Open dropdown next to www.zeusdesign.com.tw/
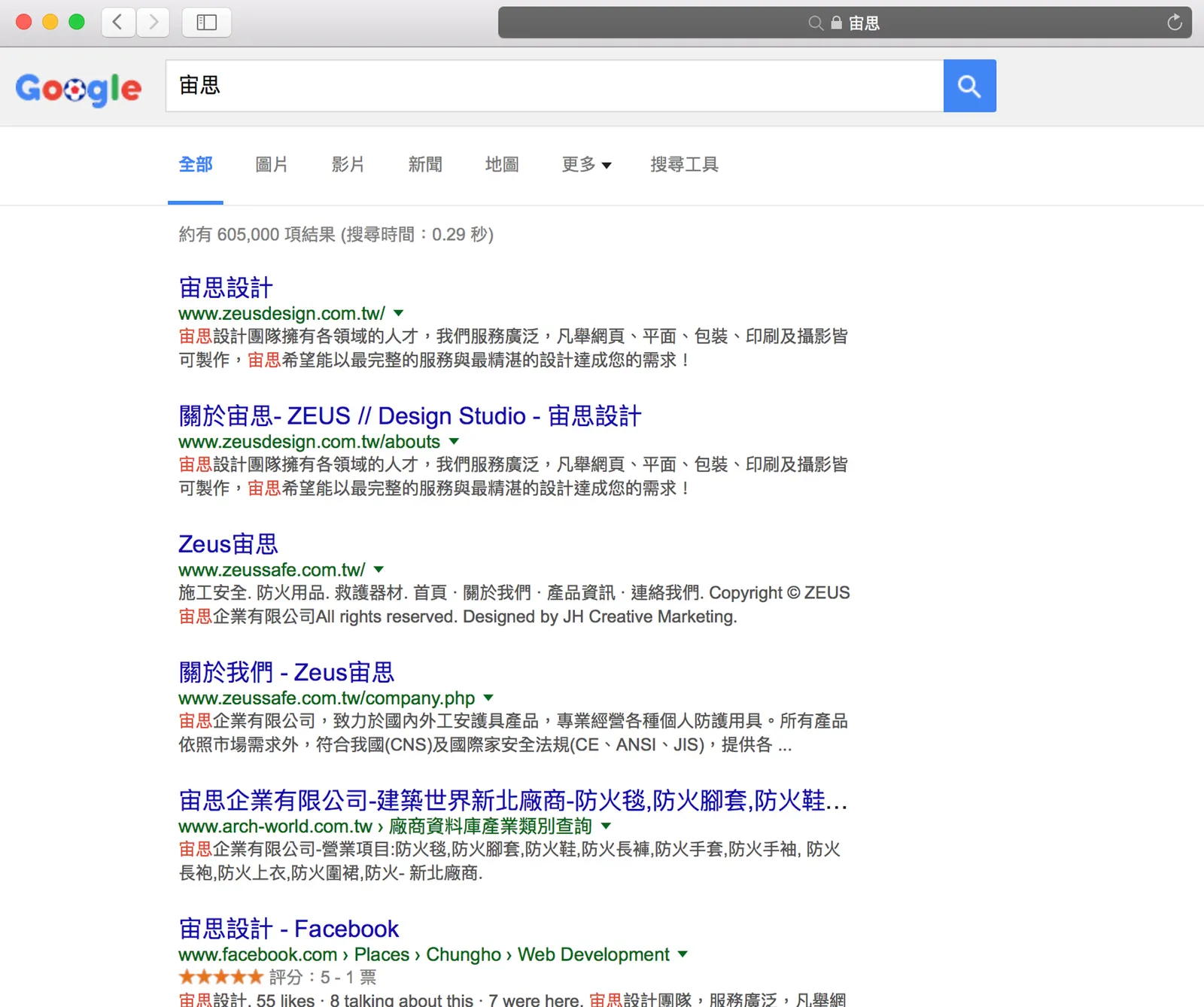Viewport: 1204px width, 1007px height. coord(399,313)
